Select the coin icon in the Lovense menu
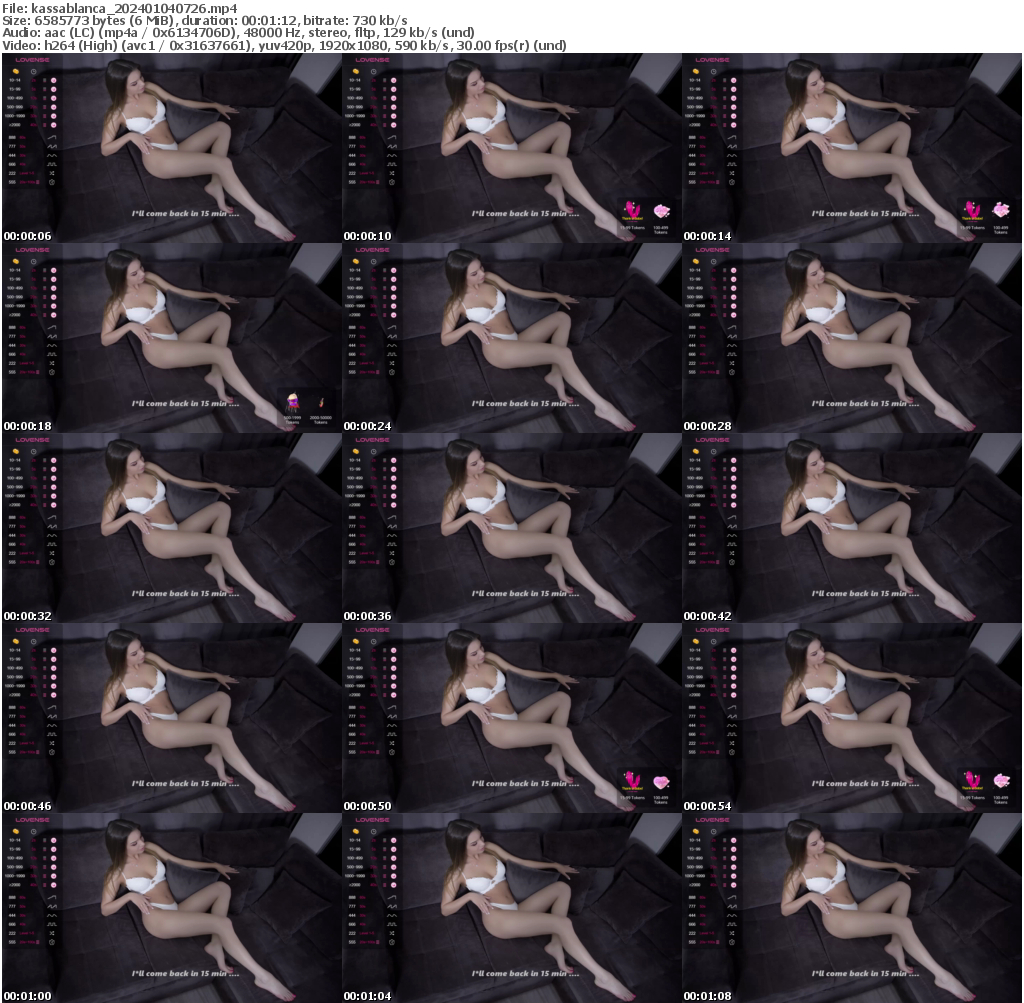1024x1003 pixels. click(16, 71)
